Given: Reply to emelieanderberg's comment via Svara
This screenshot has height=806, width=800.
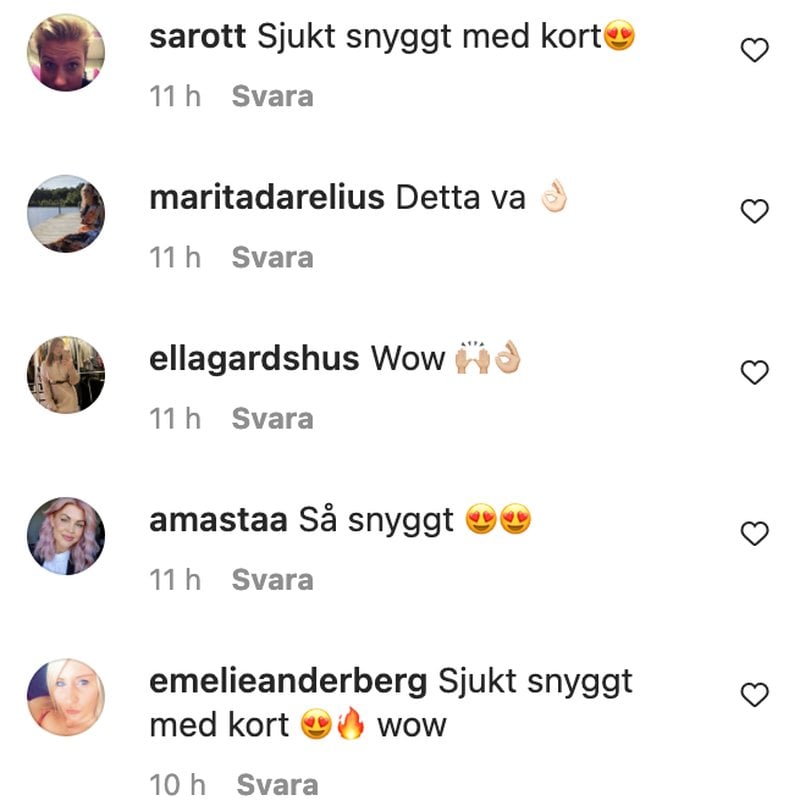Looking at the screenshot, I should coord(277,785).
